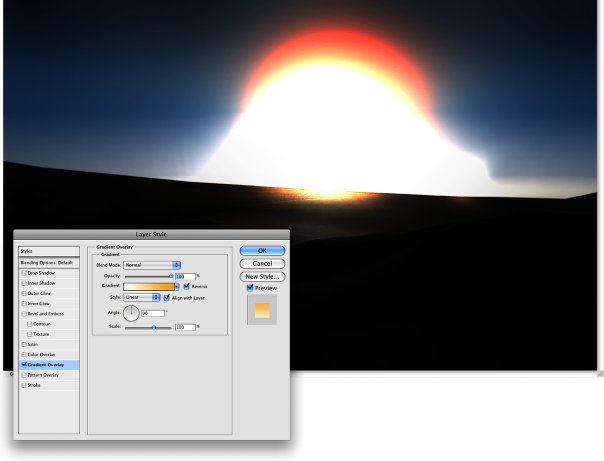Select Bevel and Emboss in styles list
This screenshot has width=604, height=461.
click(49, 314)
